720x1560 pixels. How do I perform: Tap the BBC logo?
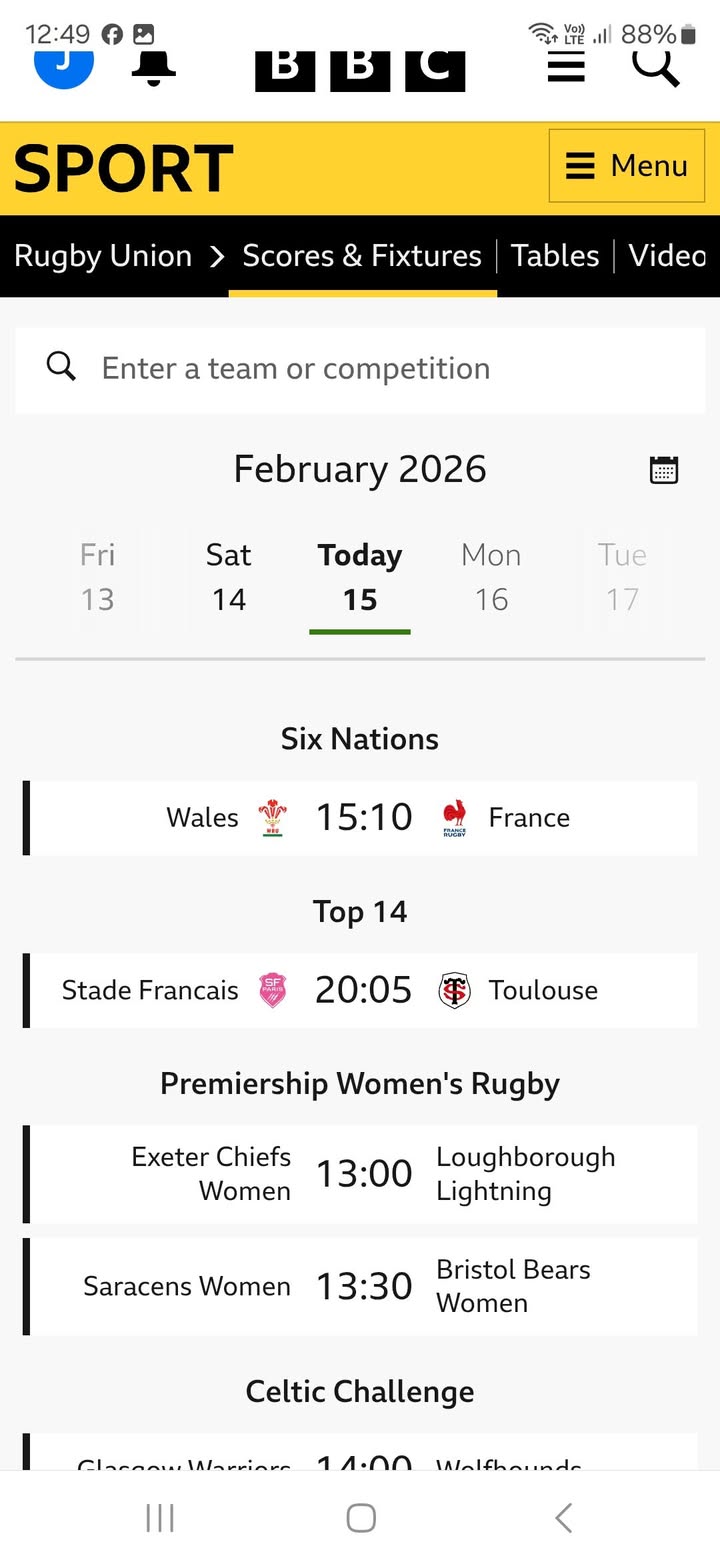[x=360, y=68]
